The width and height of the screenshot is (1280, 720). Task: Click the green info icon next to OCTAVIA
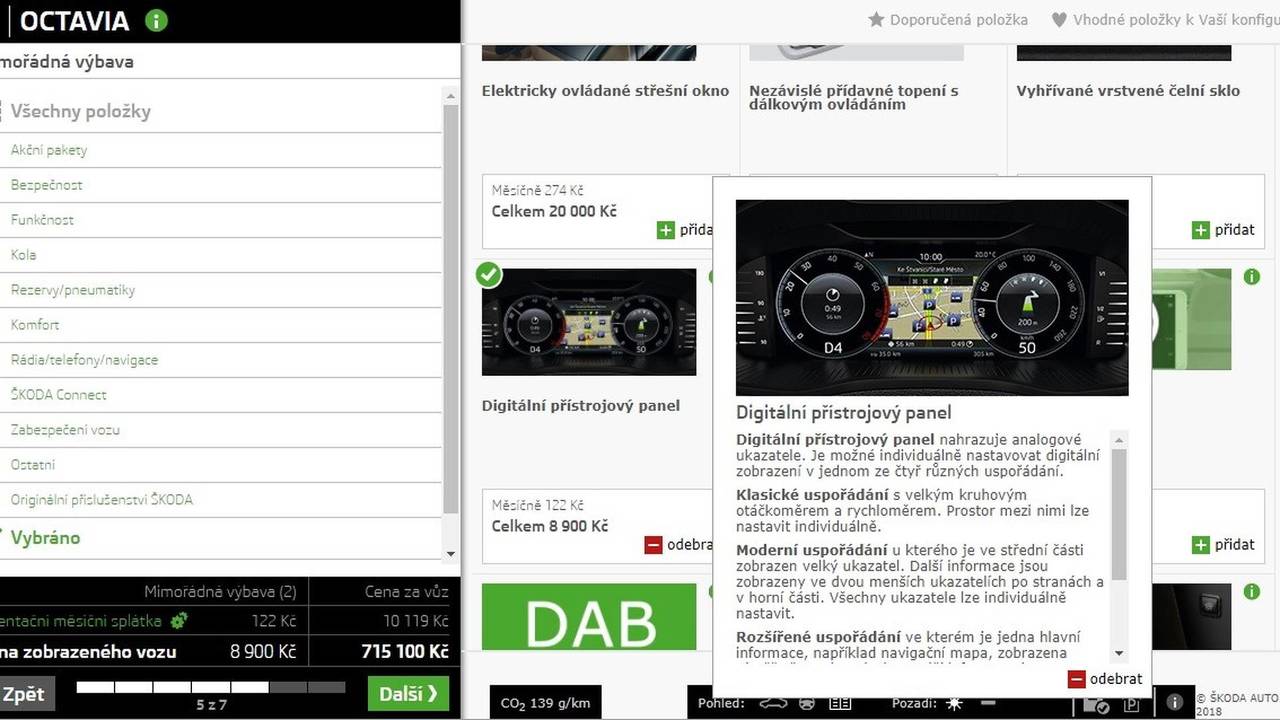(x=156, y=20)
